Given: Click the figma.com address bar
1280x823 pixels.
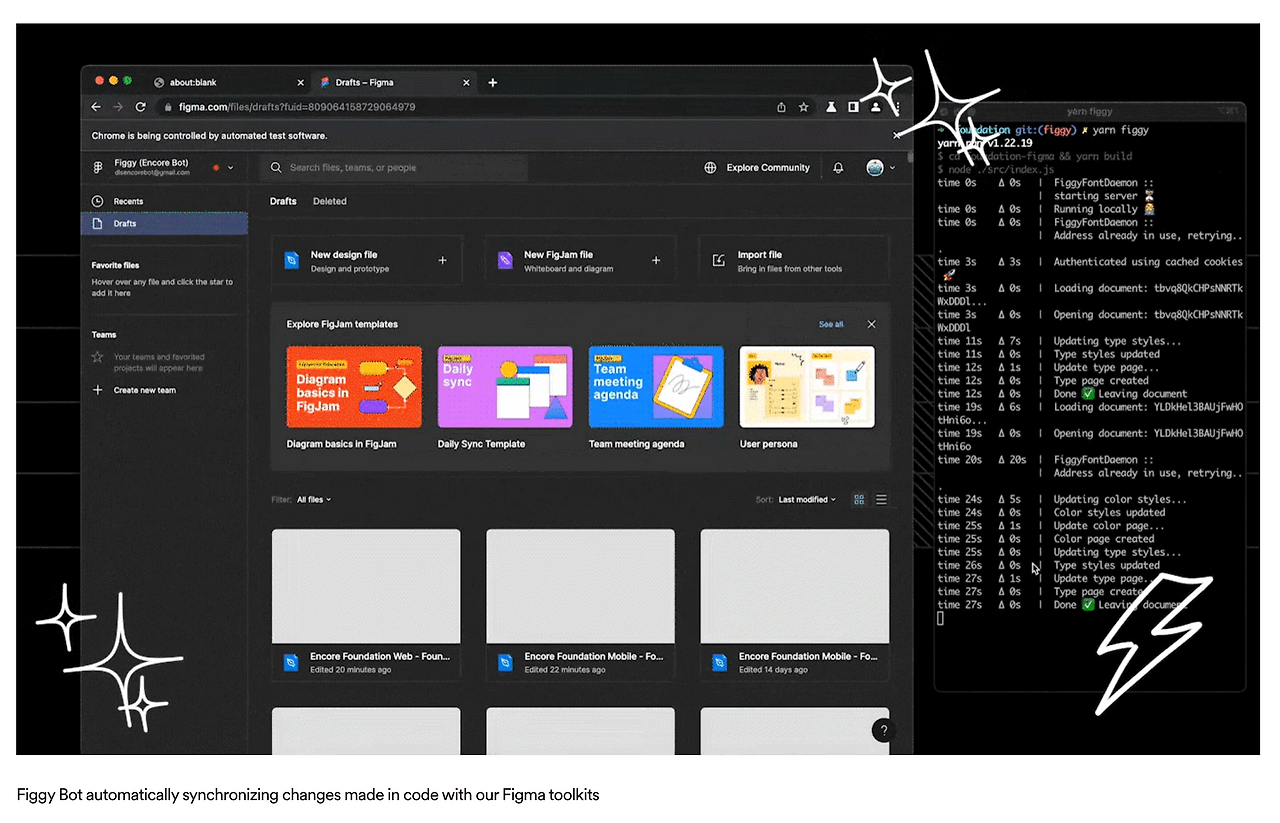Looking at the screenshot, I should (x=465, y=107).
